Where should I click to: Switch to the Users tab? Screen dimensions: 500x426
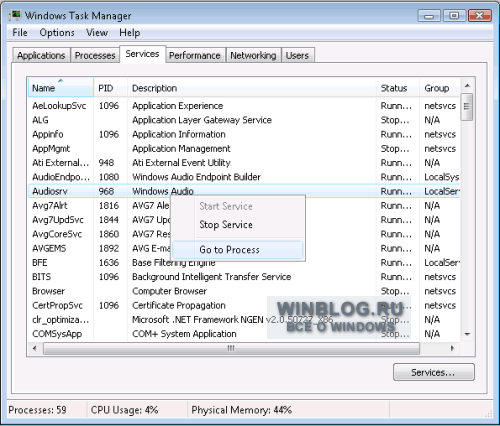[x=297, y=55]
